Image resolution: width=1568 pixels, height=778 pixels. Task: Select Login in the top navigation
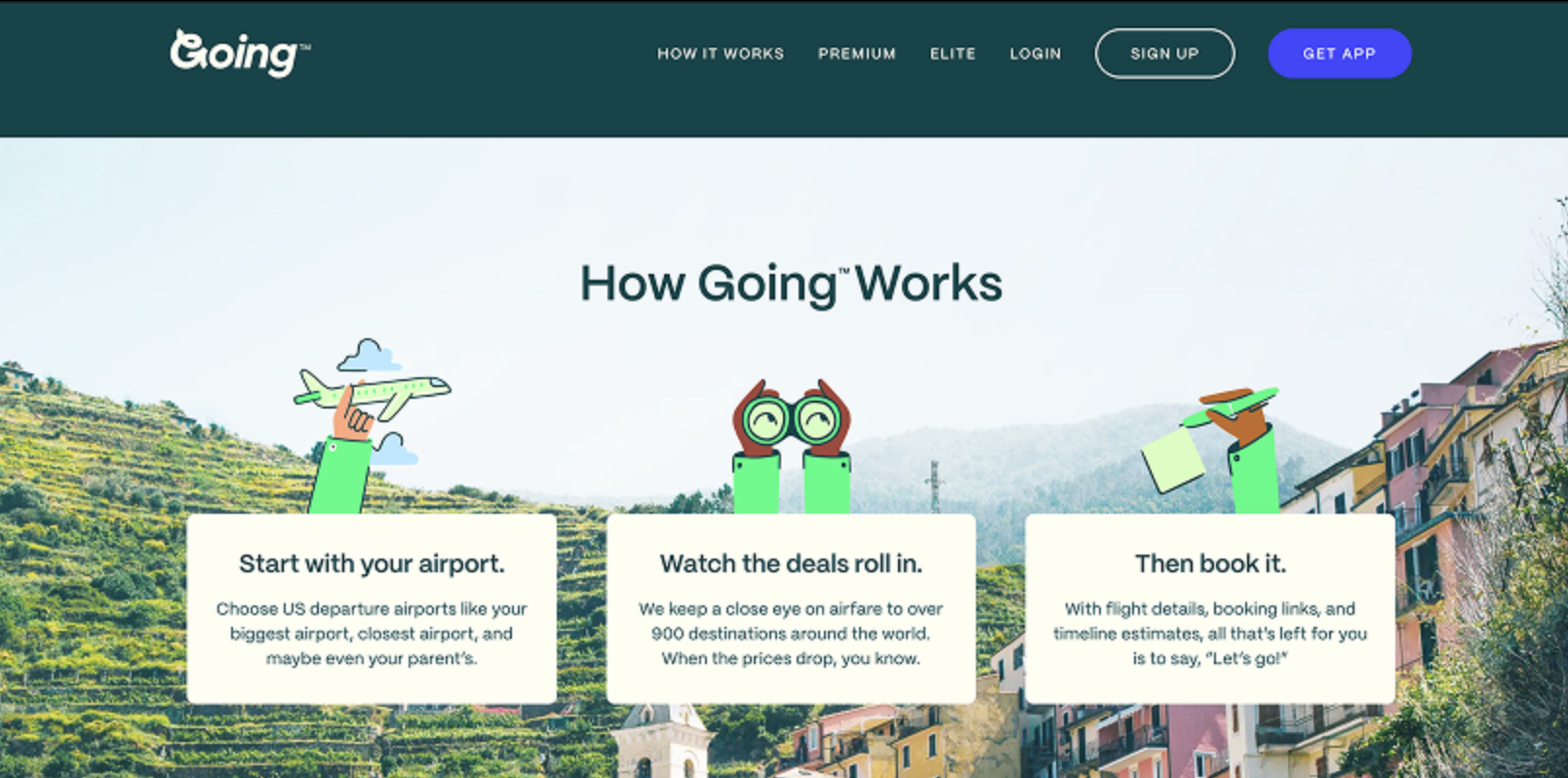click(1036, 54)
